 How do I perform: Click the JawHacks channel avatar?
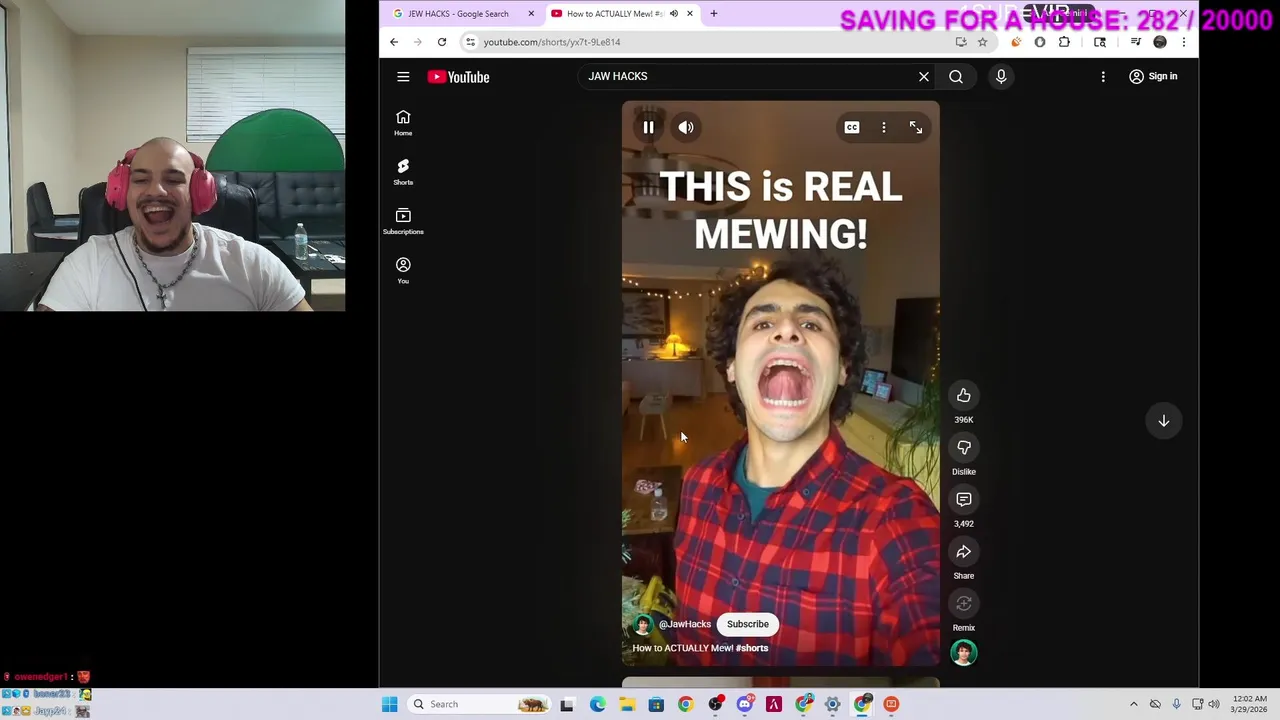click(643, 624)
